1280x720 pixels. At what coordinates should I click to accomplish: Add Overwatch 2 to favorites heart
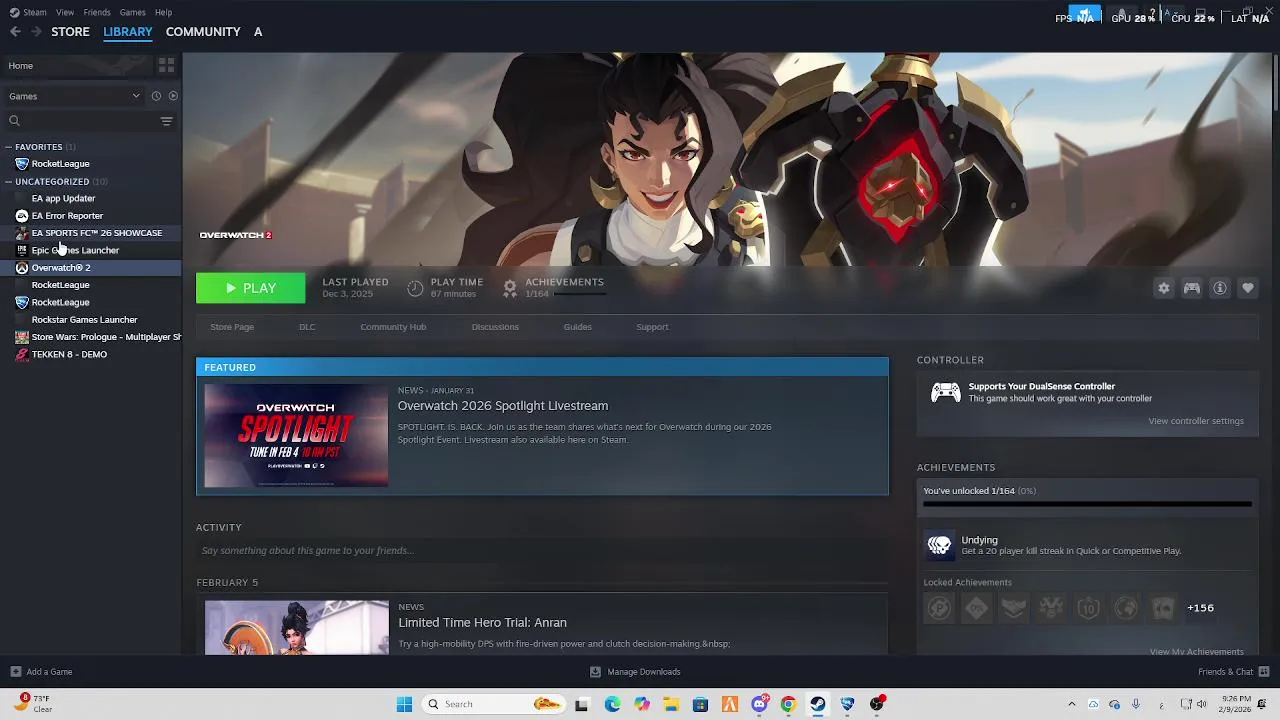(x=1248, y=288)
